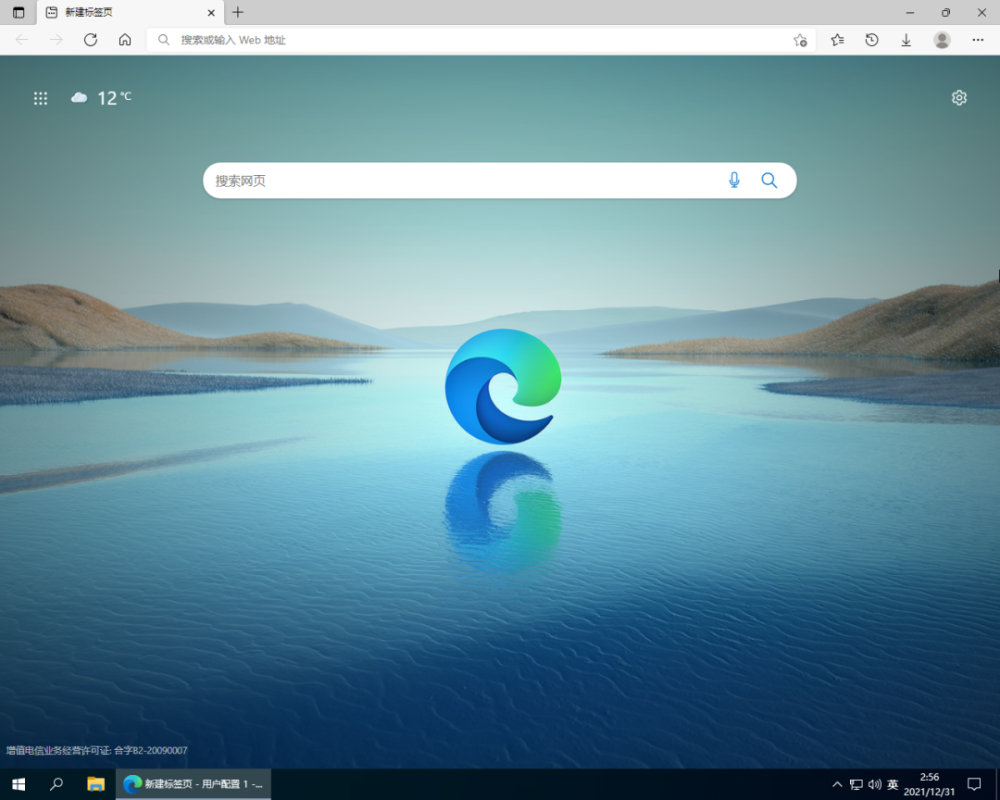Open File Explorer from taskbar
1000x800 pixels.
[x=96, y=784]
